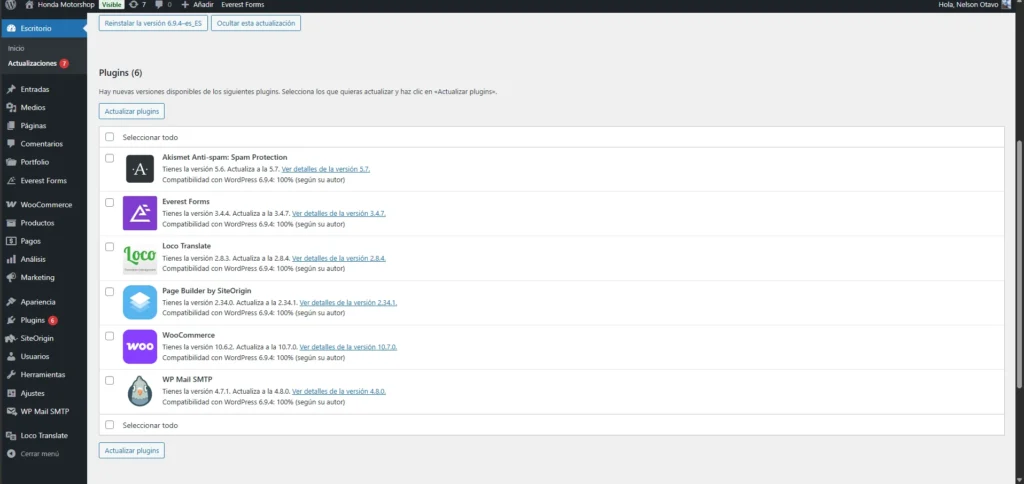Open the WP Mail SMTP sidebar menu
This screenshot has height=484, width=1024.
[44, 411]
